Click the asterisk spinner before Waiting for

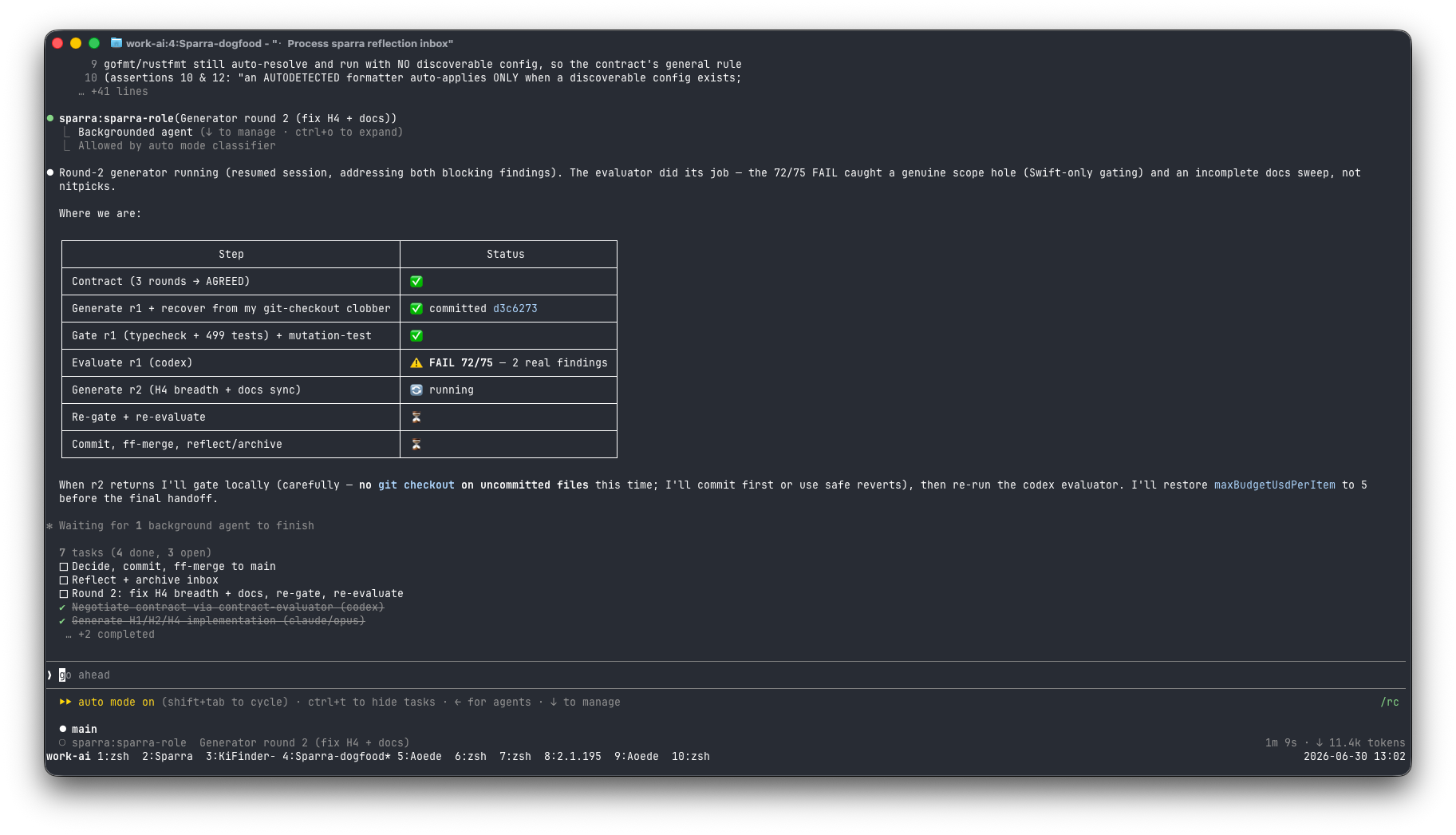coord(50,525)
